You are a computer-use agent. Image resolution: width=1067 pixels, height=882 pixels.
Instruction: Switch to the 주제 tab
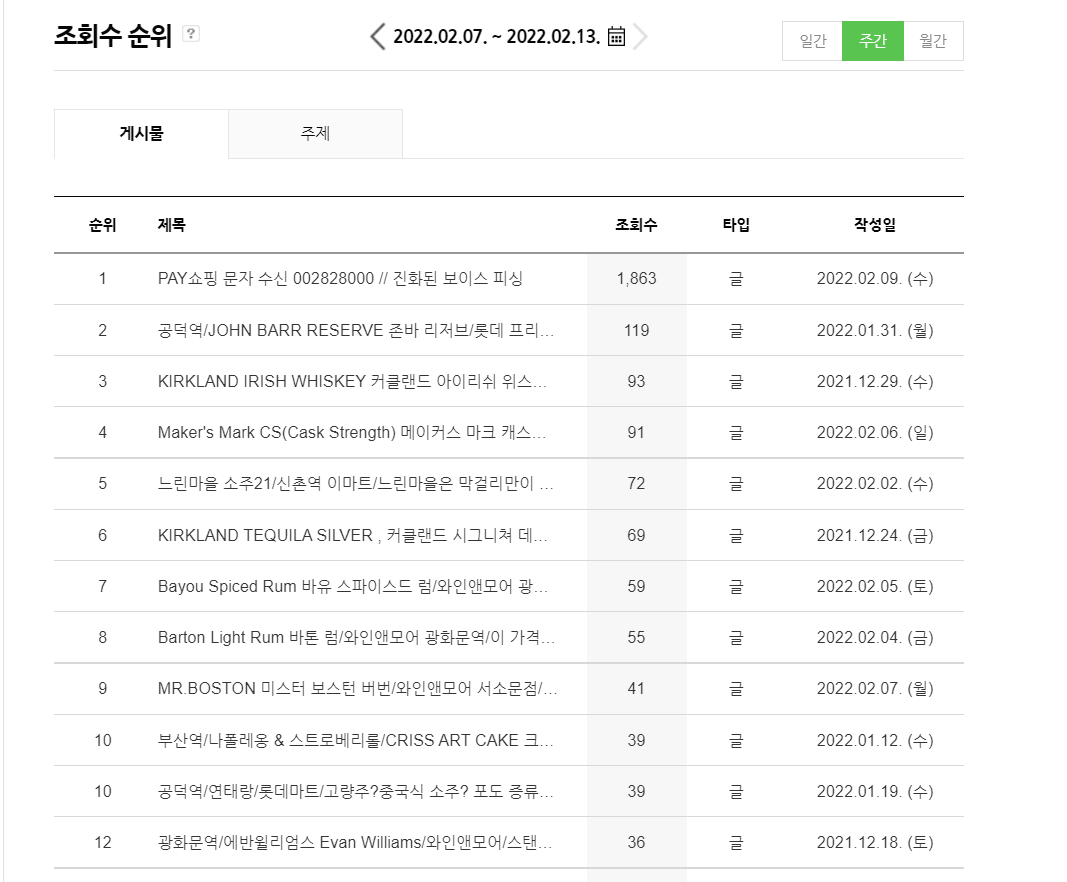point(315,133)
